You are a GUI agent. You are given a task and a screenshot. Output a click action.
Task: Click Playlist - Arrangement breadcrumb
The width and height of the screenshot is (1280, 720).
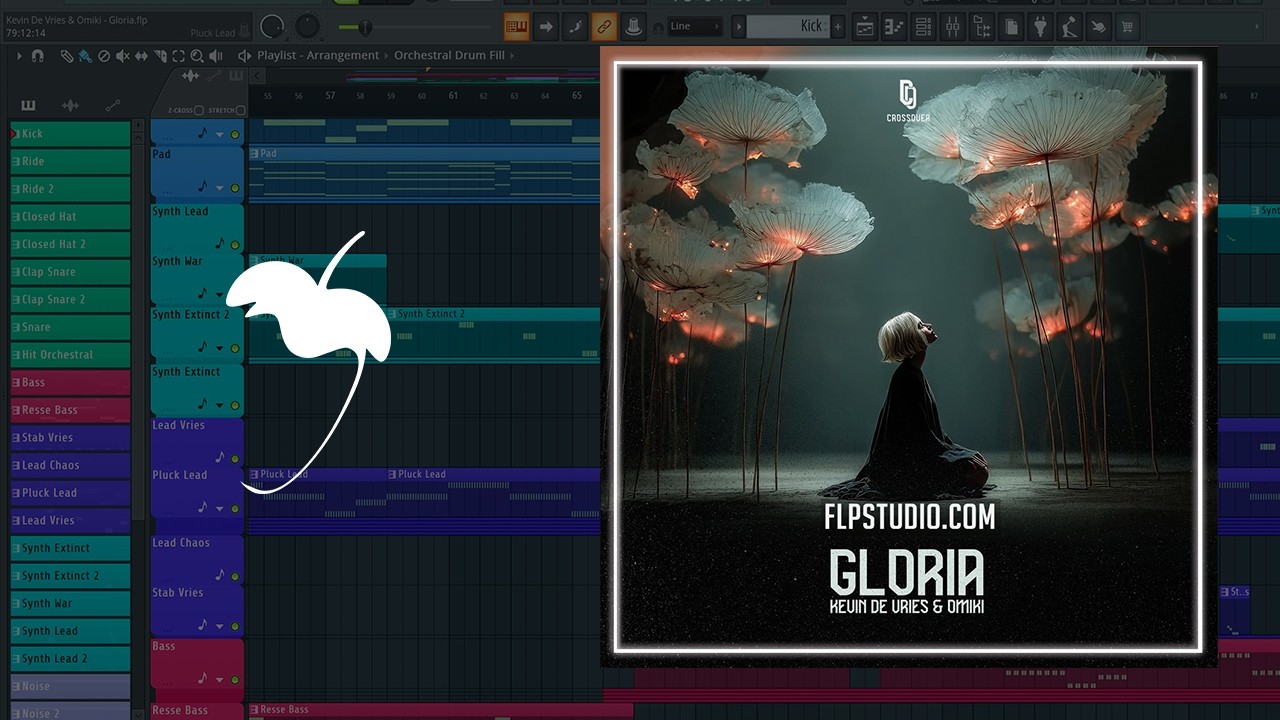318,55
